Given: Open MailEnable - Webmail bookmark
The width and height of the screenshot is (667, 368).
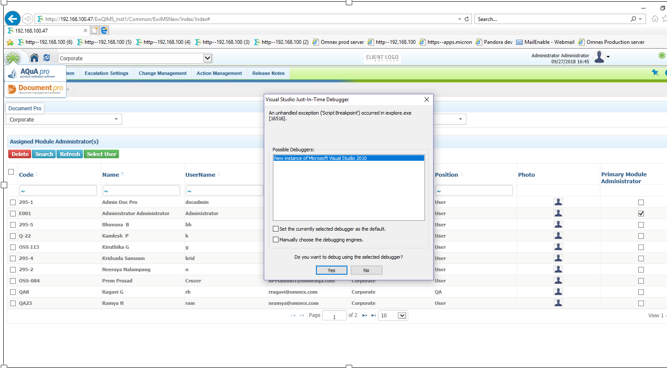Looking at the screenshot, I should coord(545,42).
